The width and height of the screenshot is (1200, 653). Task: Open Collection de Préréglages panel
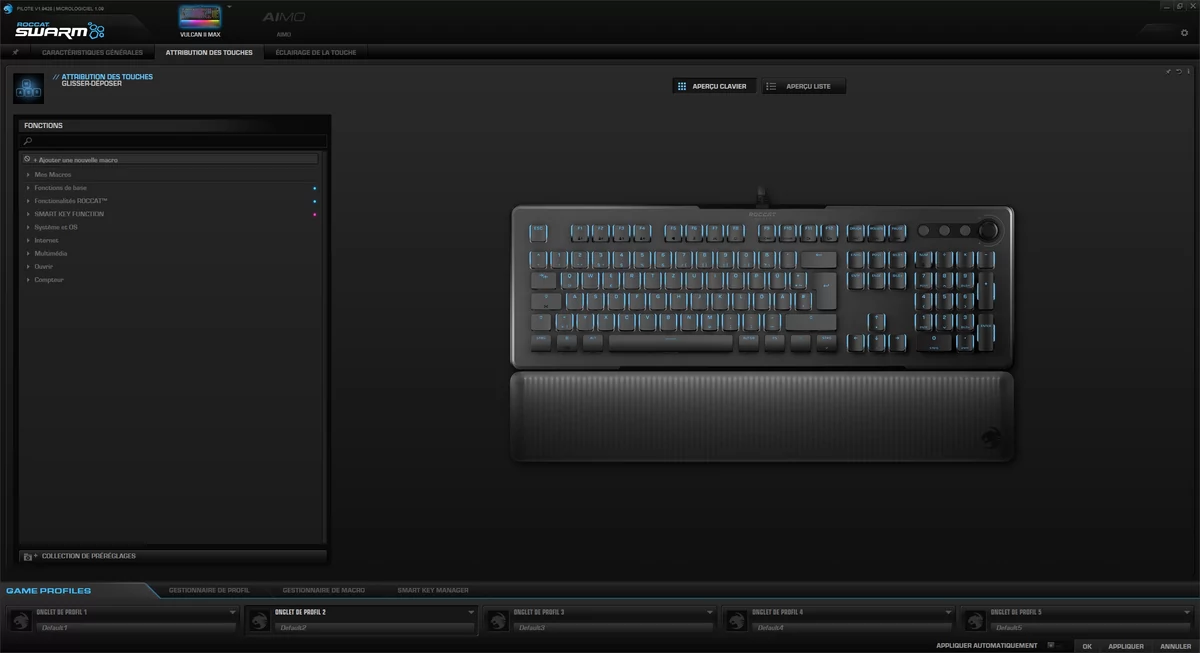[173, 556]
